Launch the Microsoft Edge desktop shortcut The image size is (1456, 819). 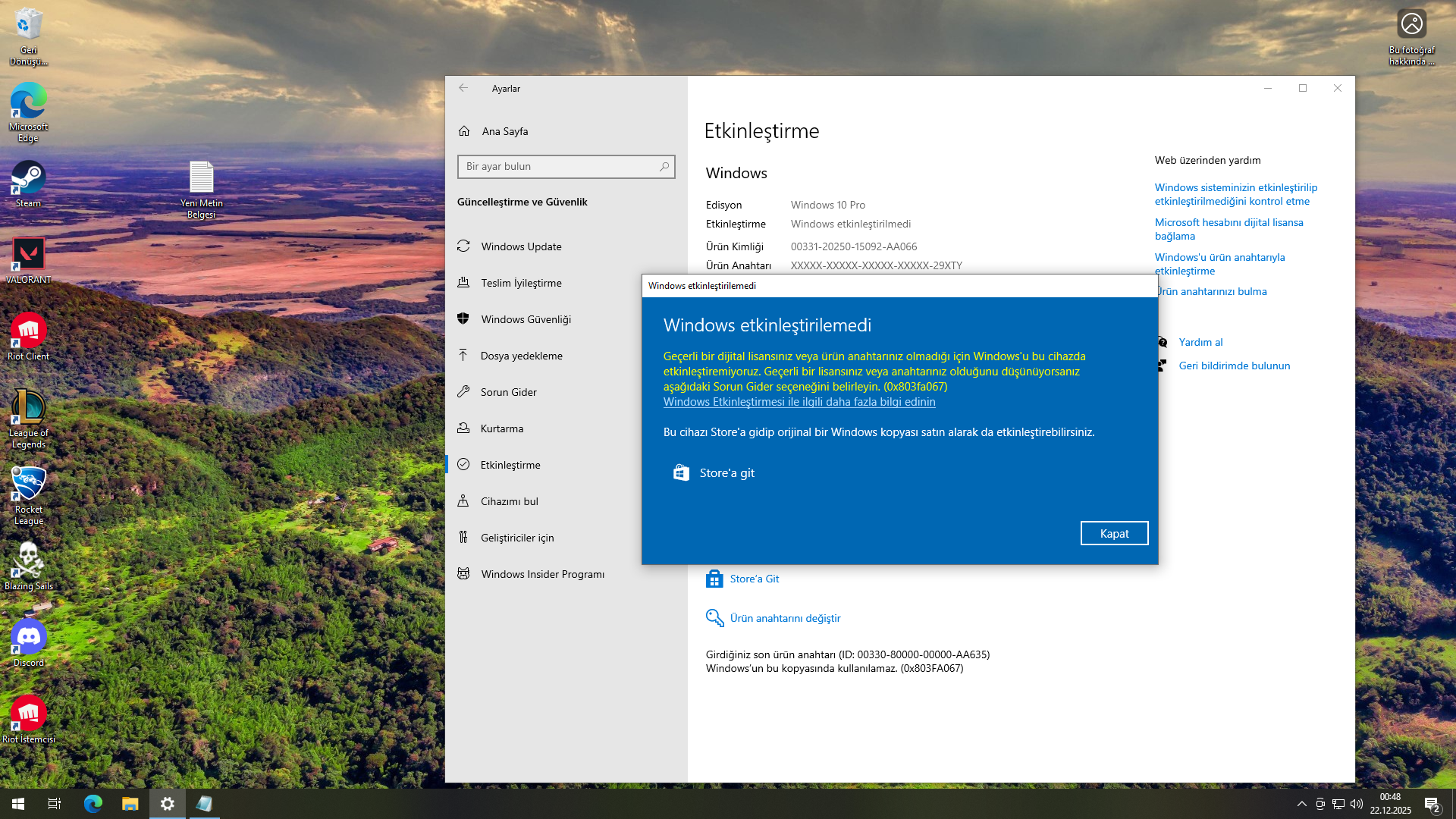click(28, 112)
